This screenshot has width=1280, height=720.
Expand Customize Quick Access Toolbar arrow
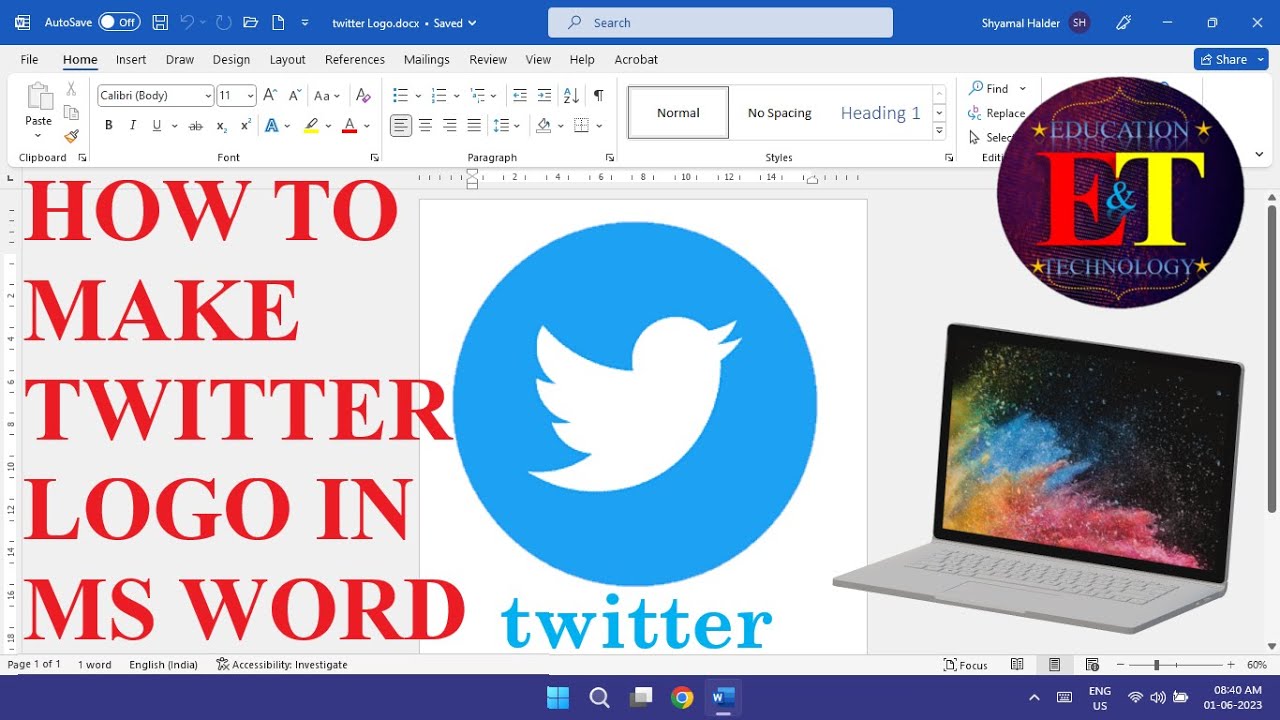(x=305, y=22)
